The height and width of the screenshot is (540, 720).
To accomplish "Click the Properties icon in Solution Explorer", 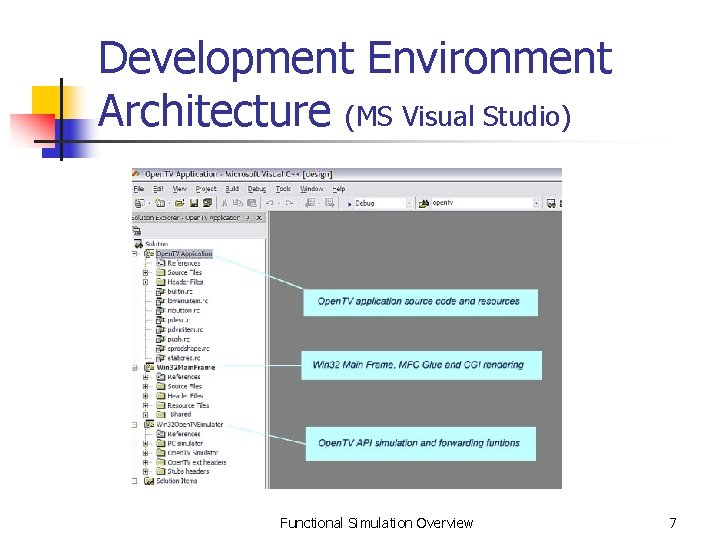I will [137, 231].
